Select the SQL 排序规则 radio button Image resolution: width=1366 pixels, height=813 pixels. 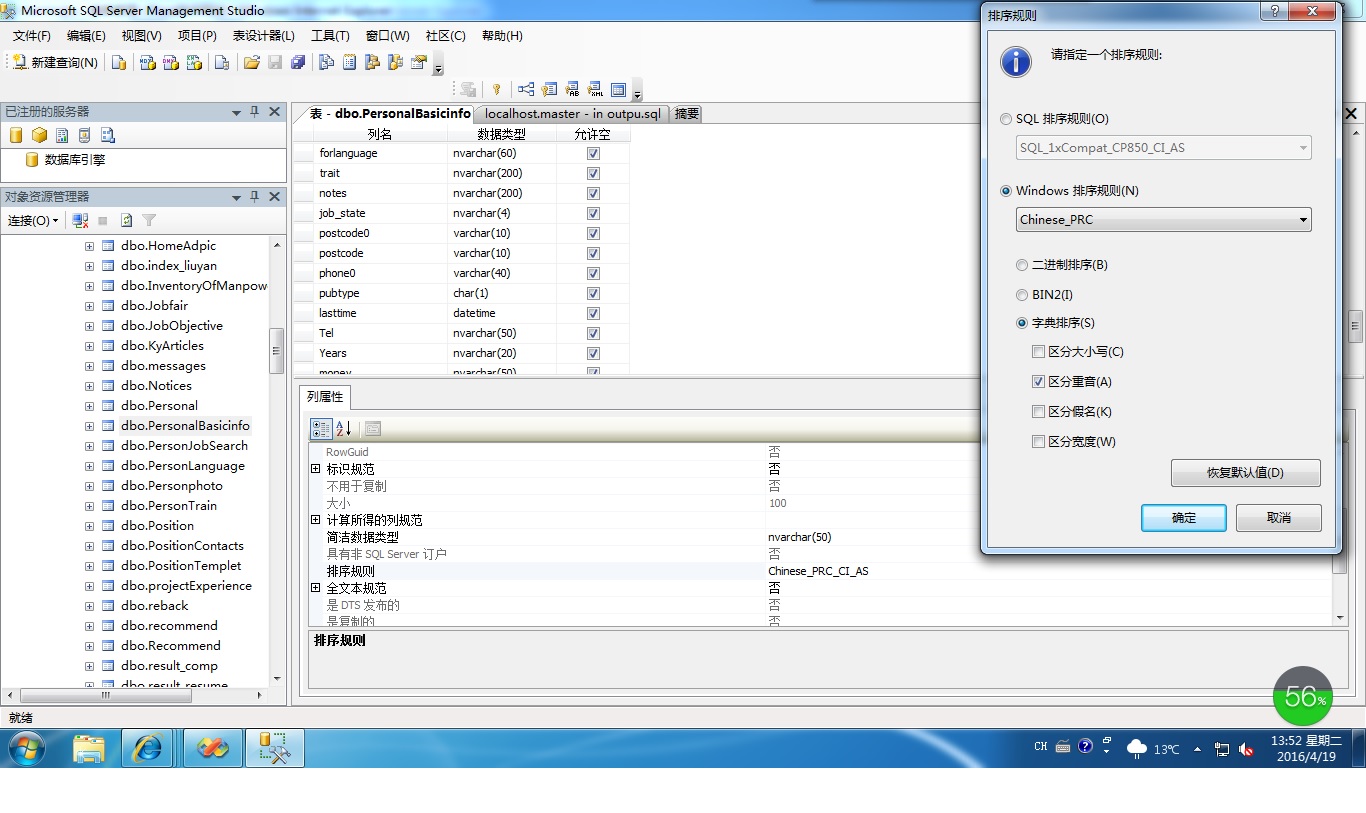[1006, 119]
